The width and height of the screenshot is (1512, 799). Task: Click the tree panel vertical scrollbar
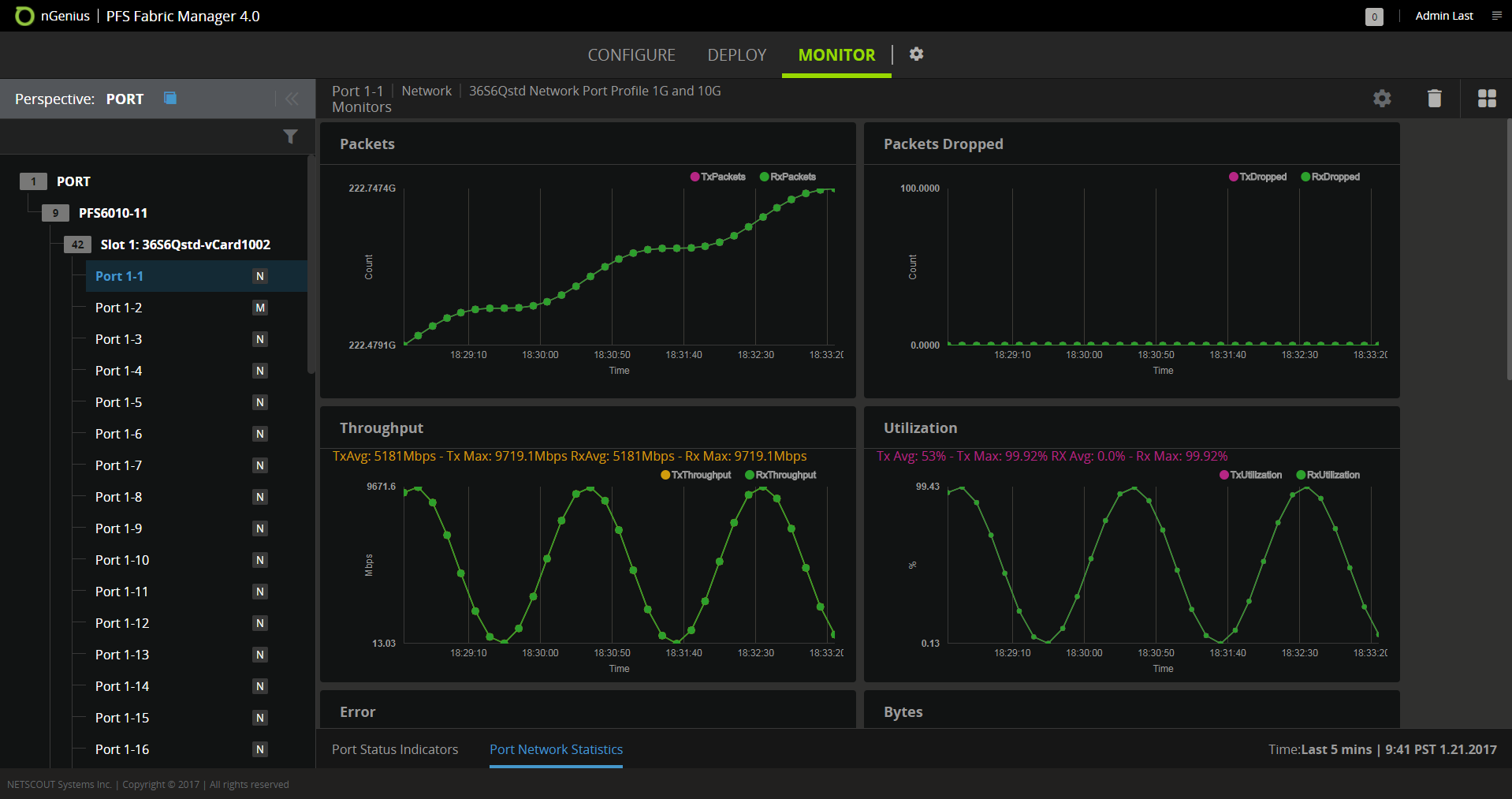click(x=311, y=264)
